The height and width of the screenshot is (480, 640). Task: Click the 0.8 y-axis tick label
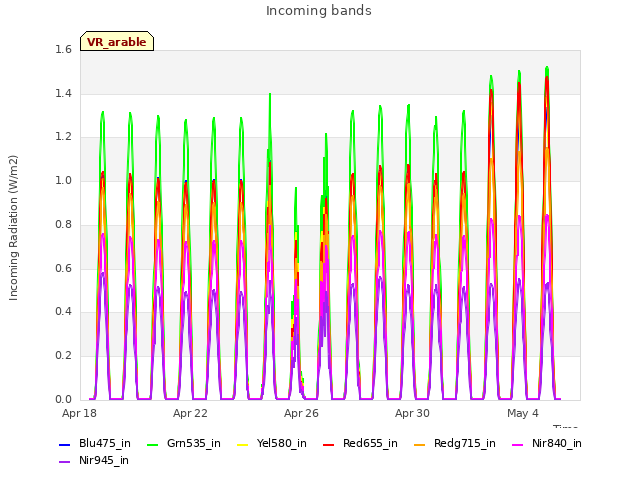pos(63,224)
